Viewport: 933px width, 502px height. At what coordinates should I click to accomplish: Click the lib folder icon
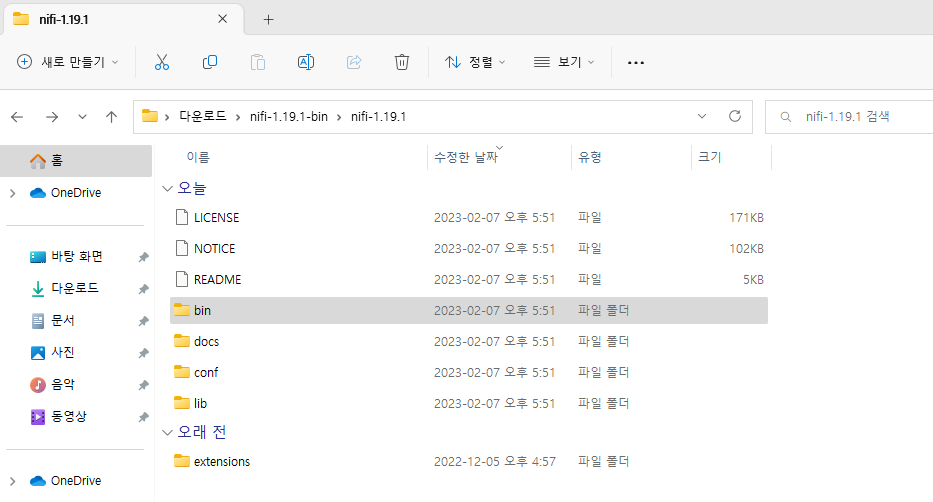[x=181, y=403]
